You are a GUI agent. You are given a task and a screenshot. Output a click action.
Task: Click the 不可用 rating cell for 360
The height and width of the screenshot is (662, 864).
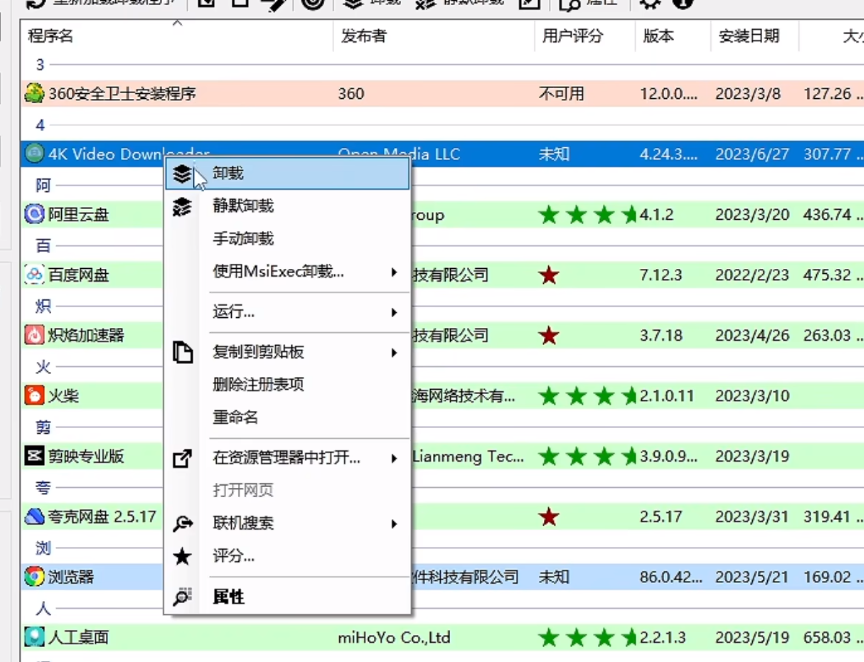pyautogui.click(x=561, y=94)
